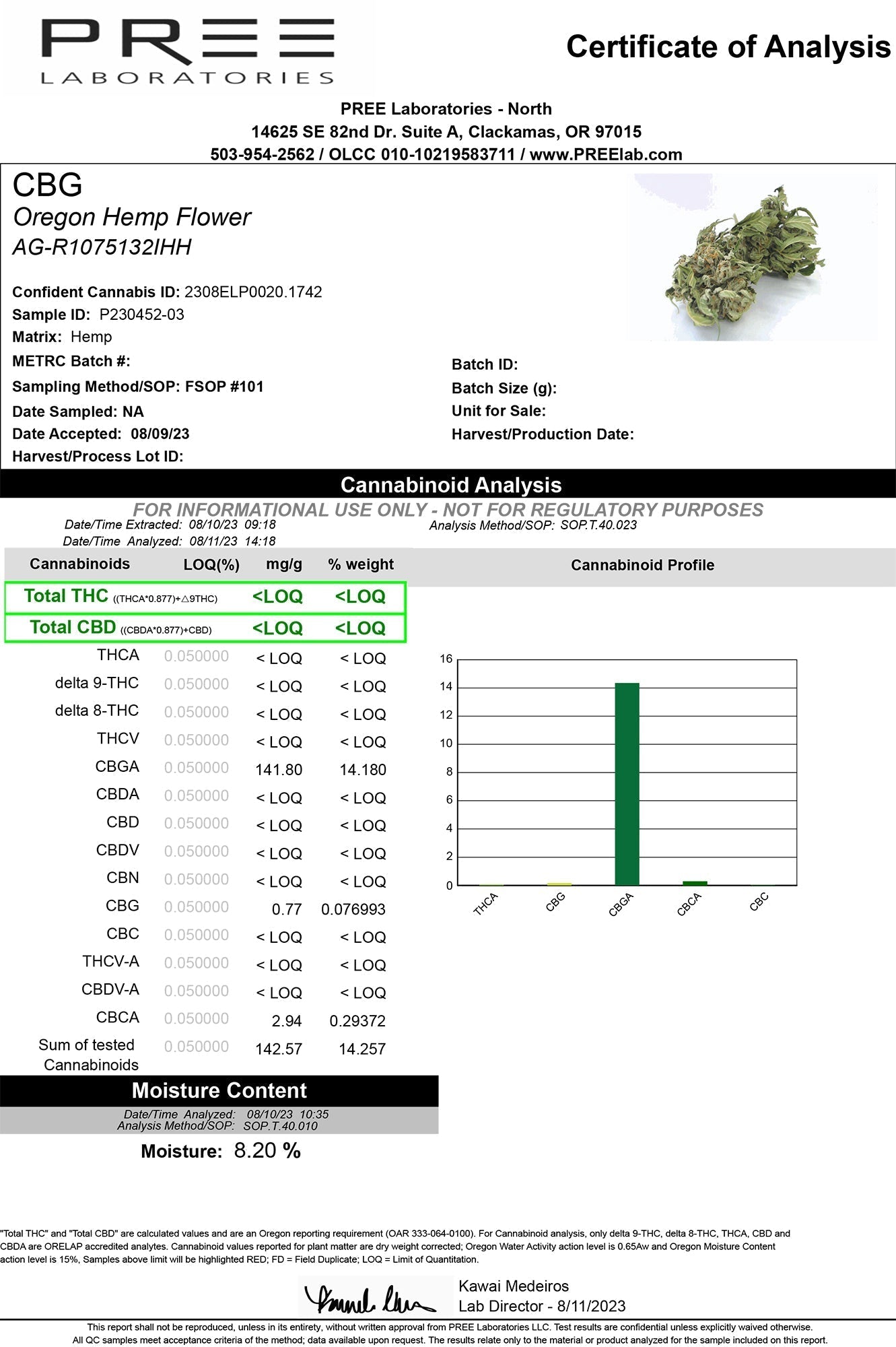Viewport: 896px width, 1347px height.
Task: Click the Moisture Content section header
Action: coord(219,1090)
